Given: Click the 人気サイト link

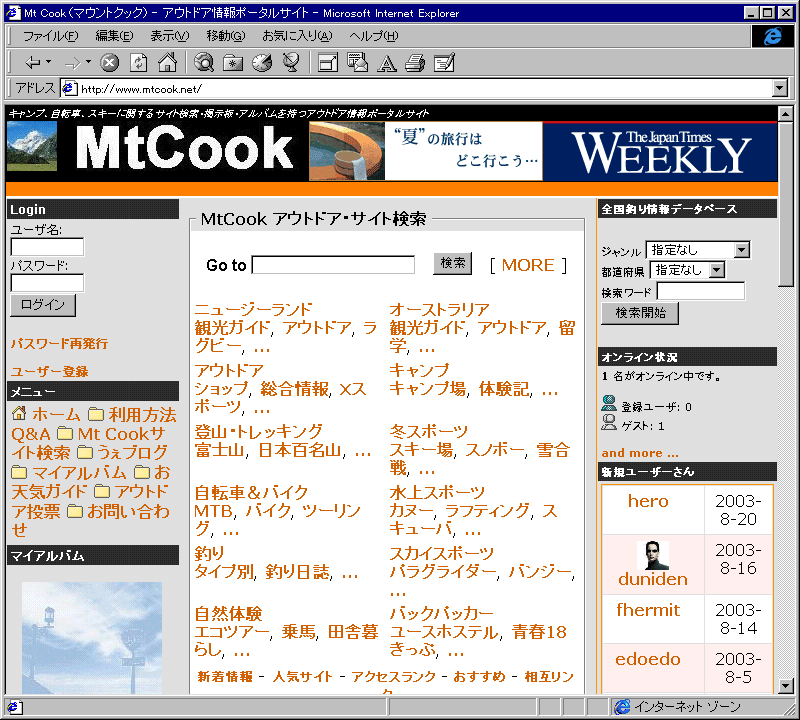Looking at the screenshot, I should click(303, 677).
